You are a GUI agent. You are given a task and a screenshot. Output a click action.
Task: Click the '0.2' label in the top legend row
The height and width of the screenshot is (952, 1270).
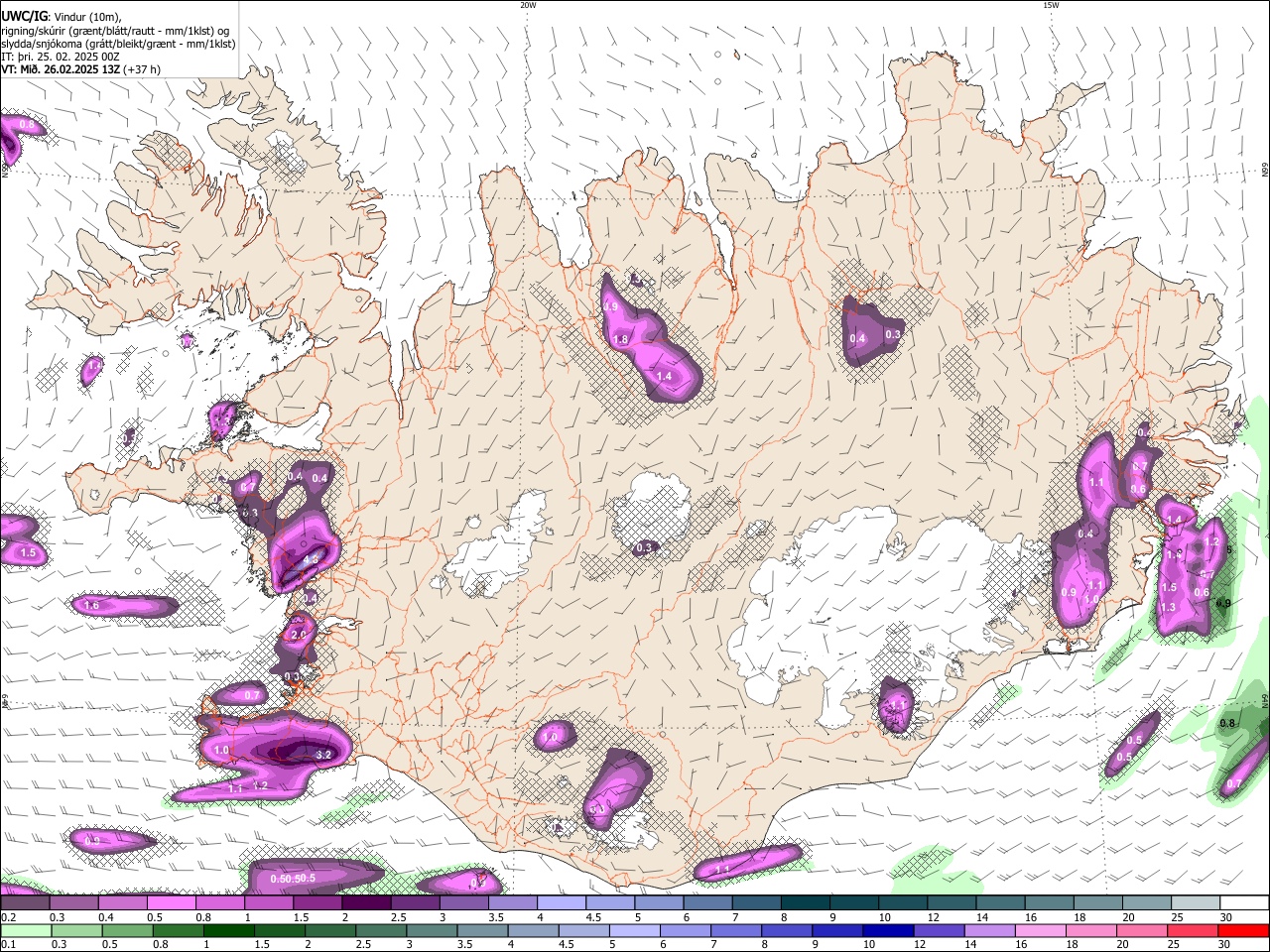(8, 918)
